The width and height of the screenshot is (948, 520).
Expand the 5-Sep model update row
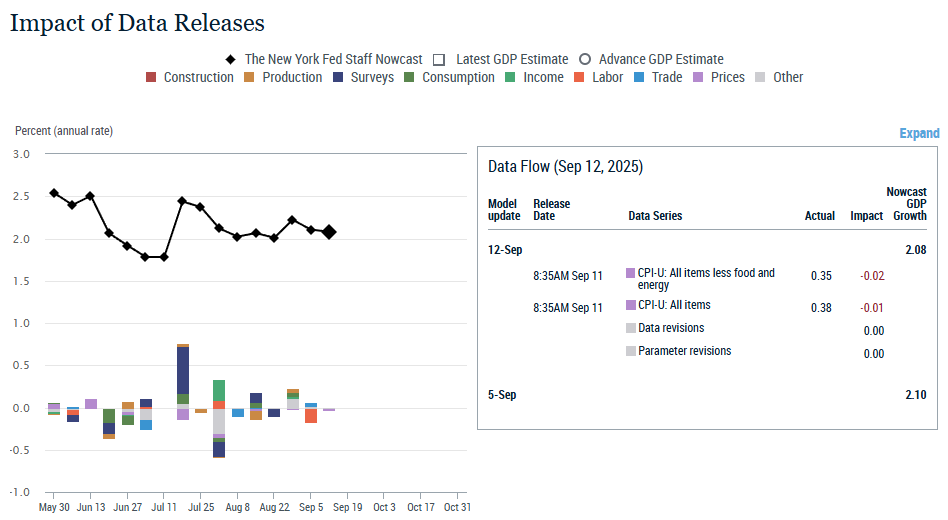tap(502, 395)
